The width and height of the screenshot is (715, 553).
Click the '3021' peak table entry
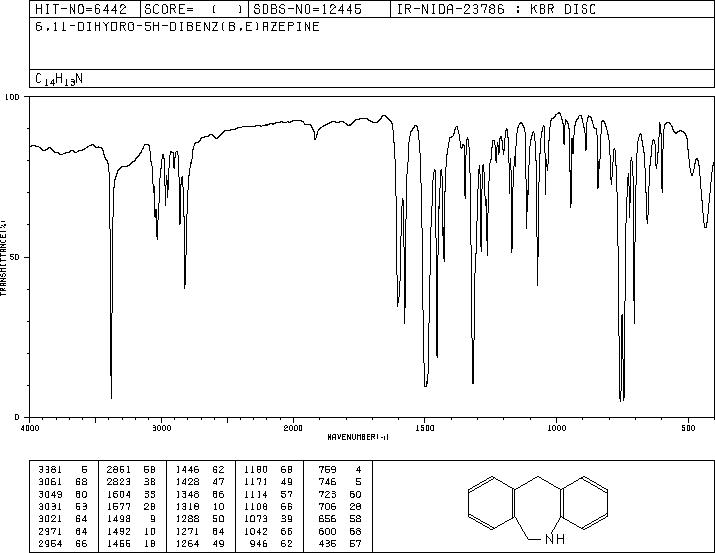(50, 519)
